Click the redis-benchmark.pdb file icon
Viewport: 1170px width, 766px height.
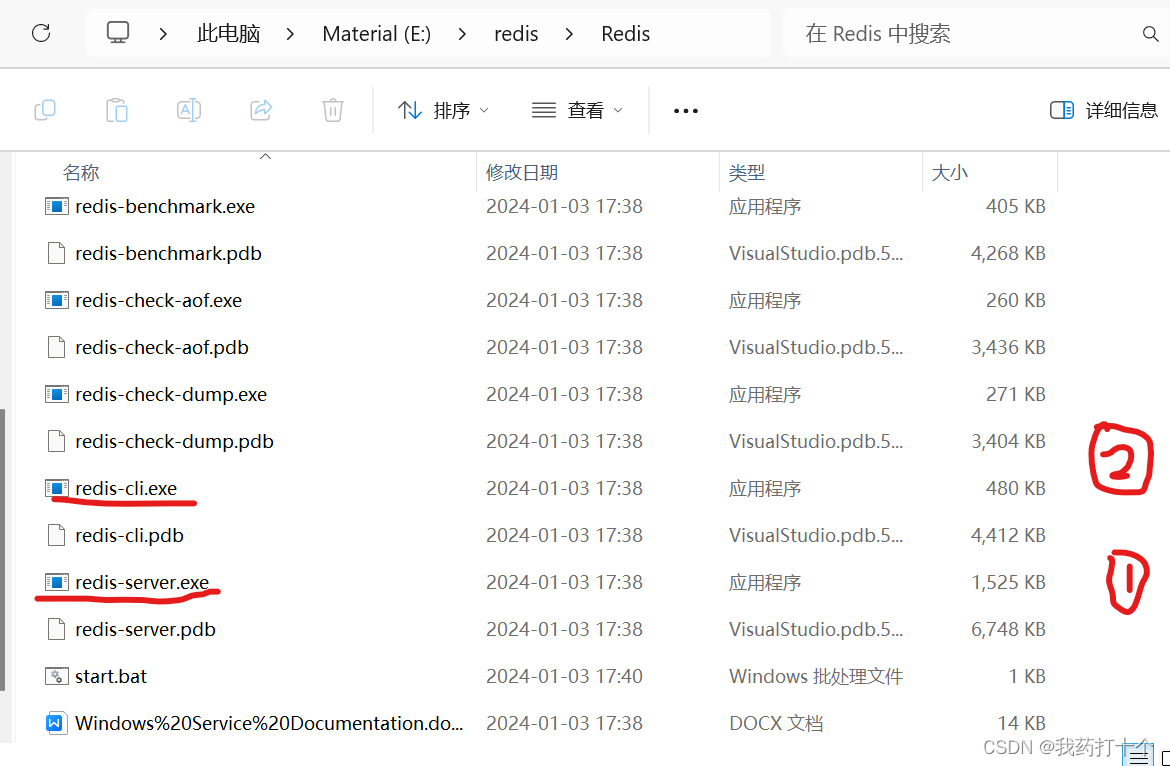[57, 254]
